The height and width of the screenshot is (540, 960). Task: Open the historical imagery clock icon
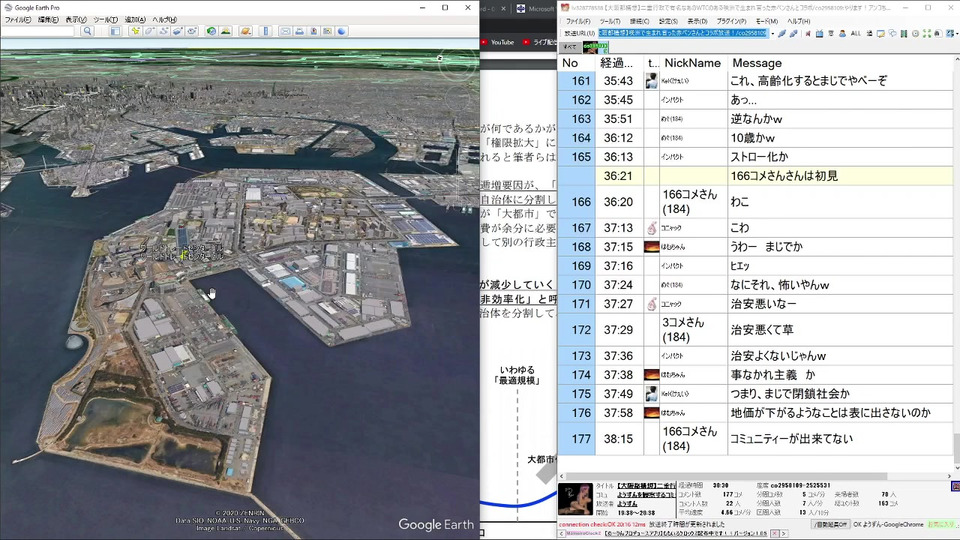click(x=212, y=31)
